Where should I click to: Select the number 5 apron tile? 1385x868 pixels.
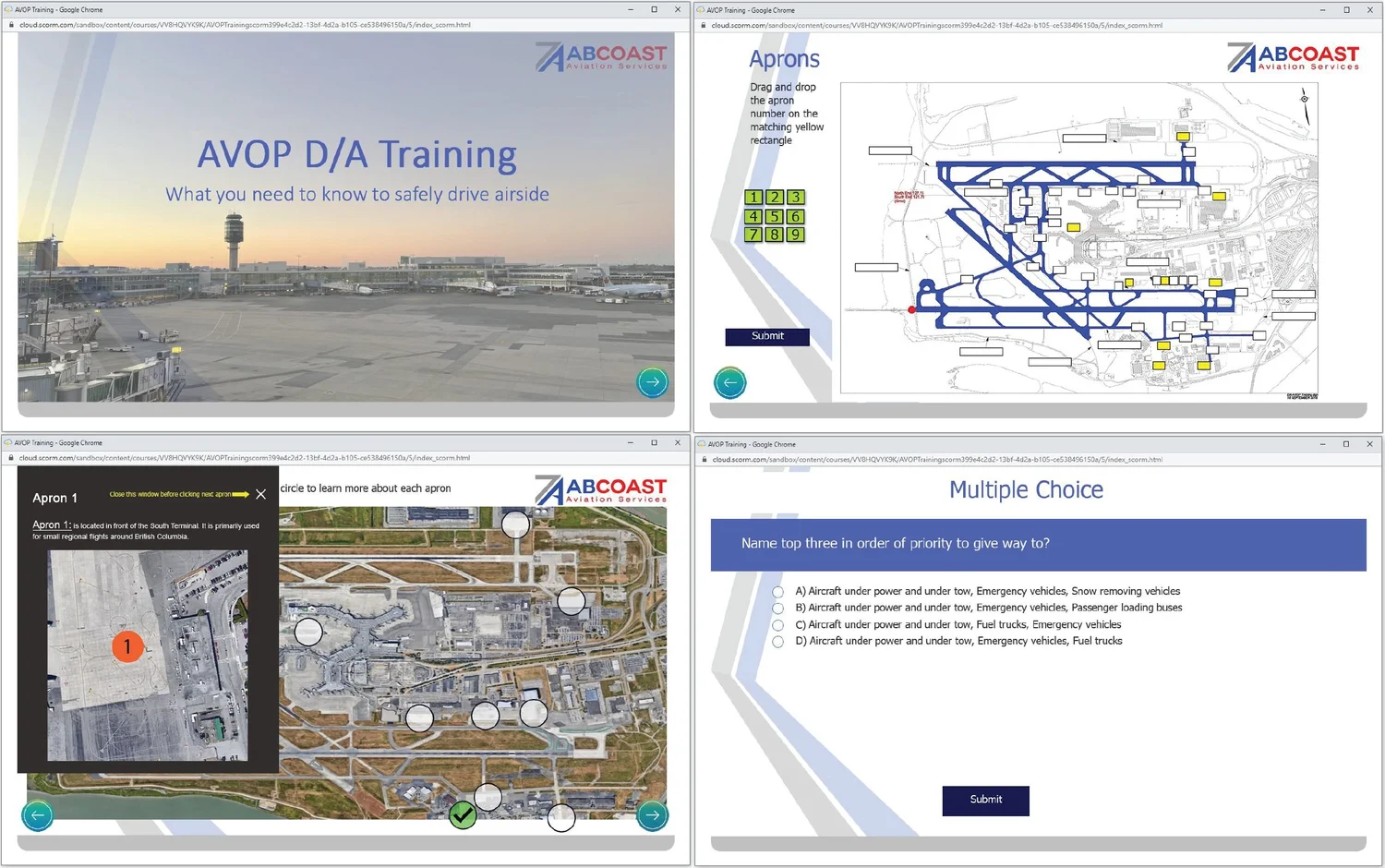pyautogui.click(x=774, y=215)
